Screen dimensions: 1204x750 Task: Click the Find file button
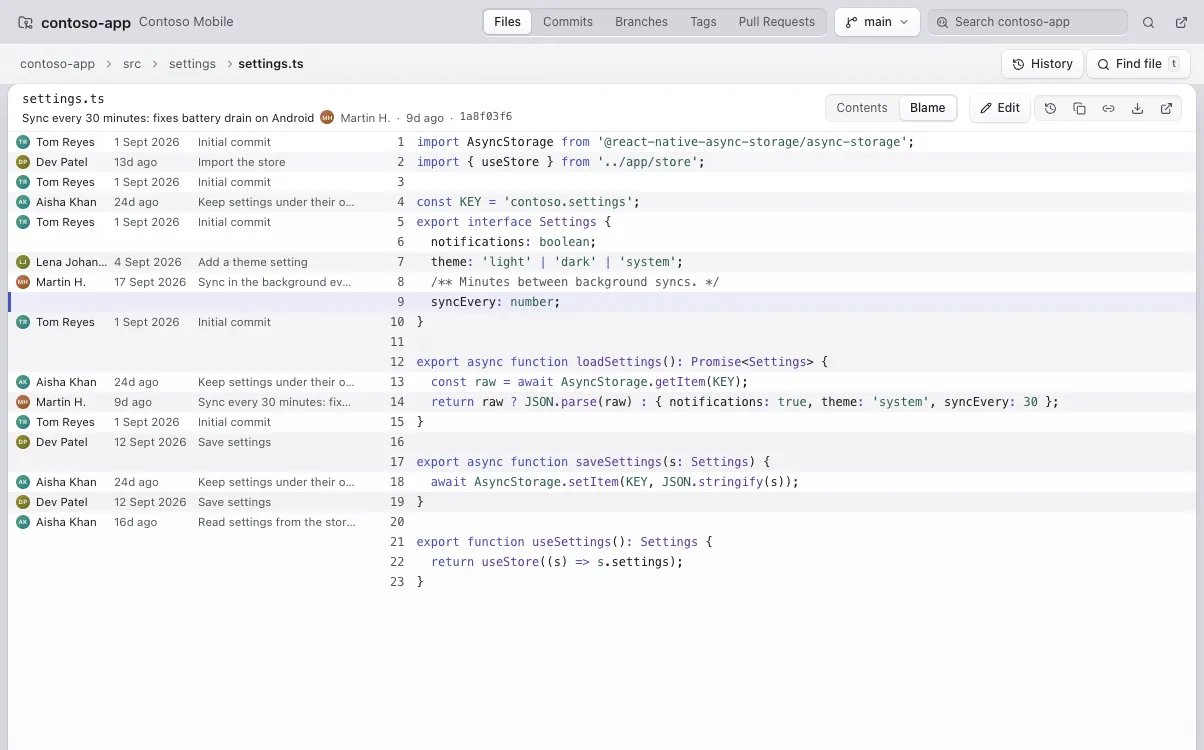pyautogui.click(x=1138, y=64)
